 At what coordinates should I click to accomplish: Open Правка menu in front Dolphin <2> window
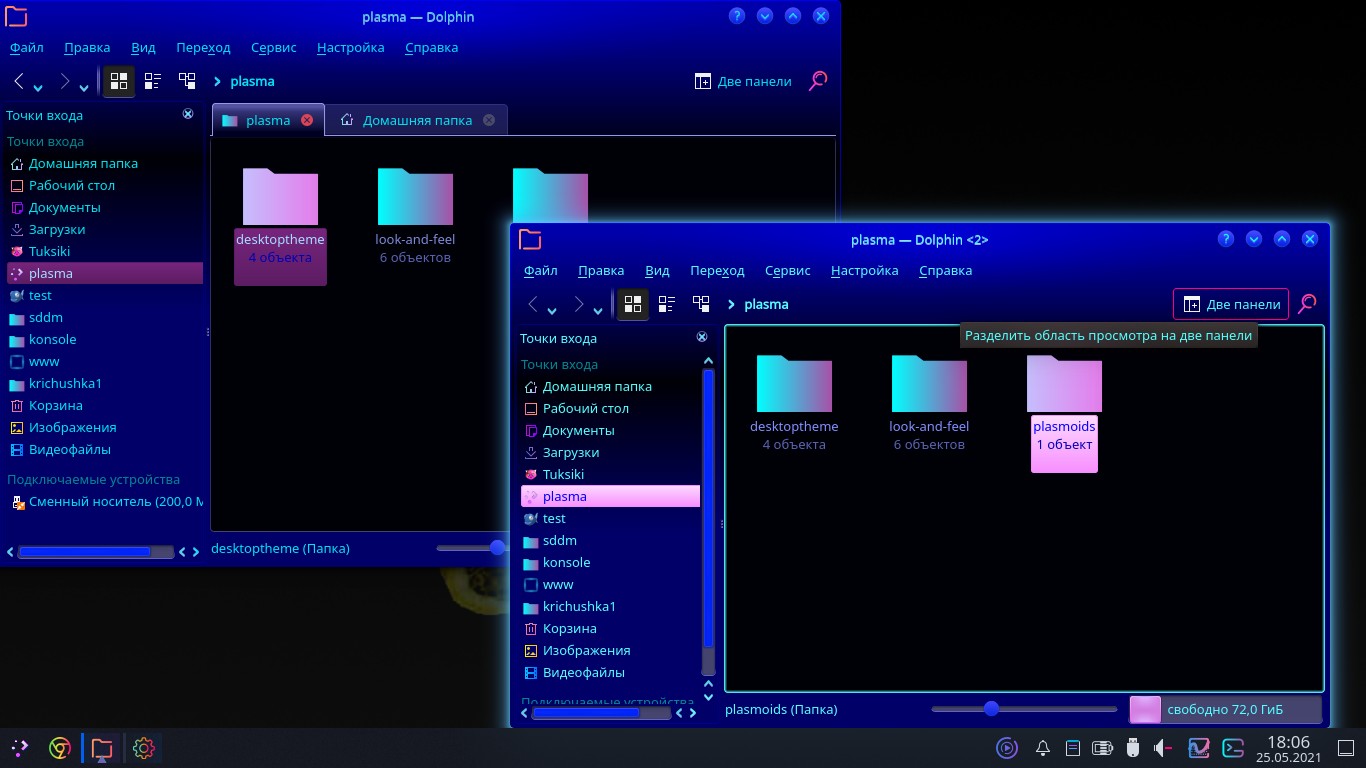point(601,270)
